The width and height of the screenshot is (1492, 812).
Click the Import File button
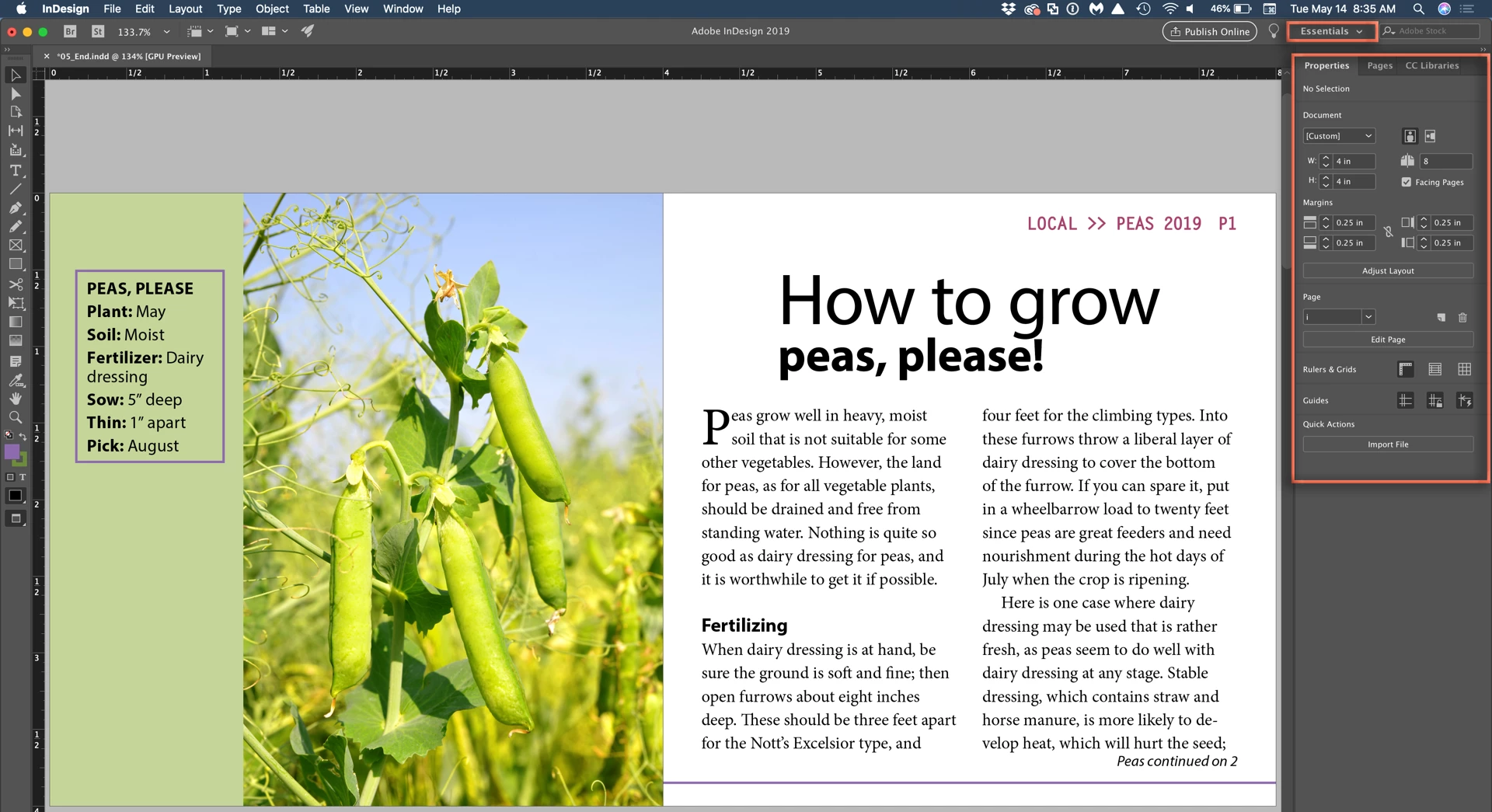[1388, 444]
